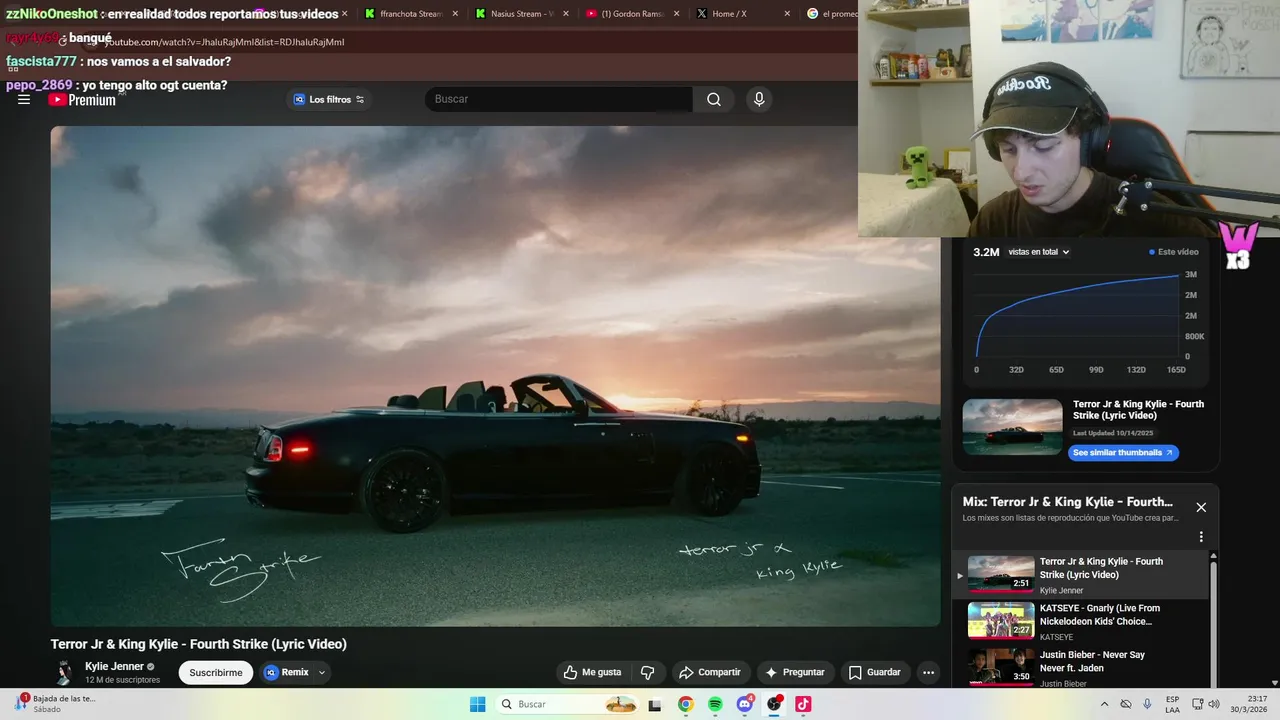
Task: Expand the dropdown arrow next to Remix
Action: (322, 672)
